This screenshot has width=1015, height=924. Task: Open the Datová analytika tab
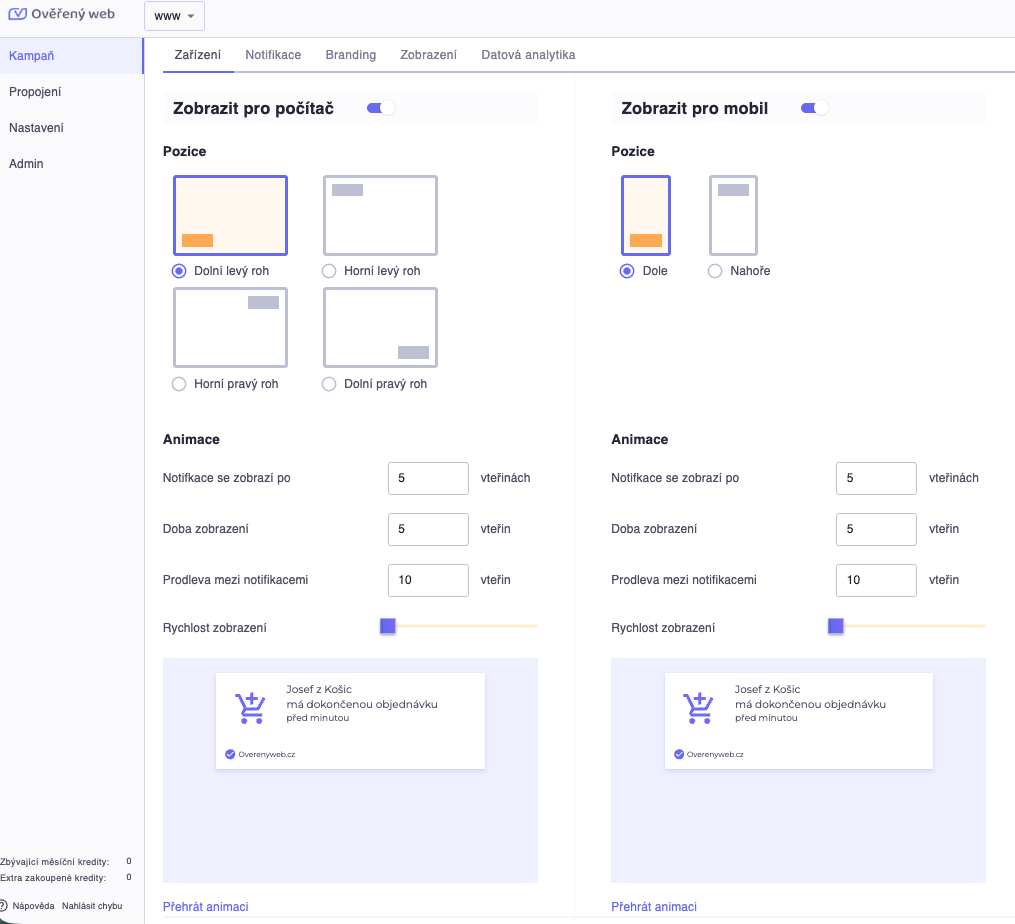(528, 55)
